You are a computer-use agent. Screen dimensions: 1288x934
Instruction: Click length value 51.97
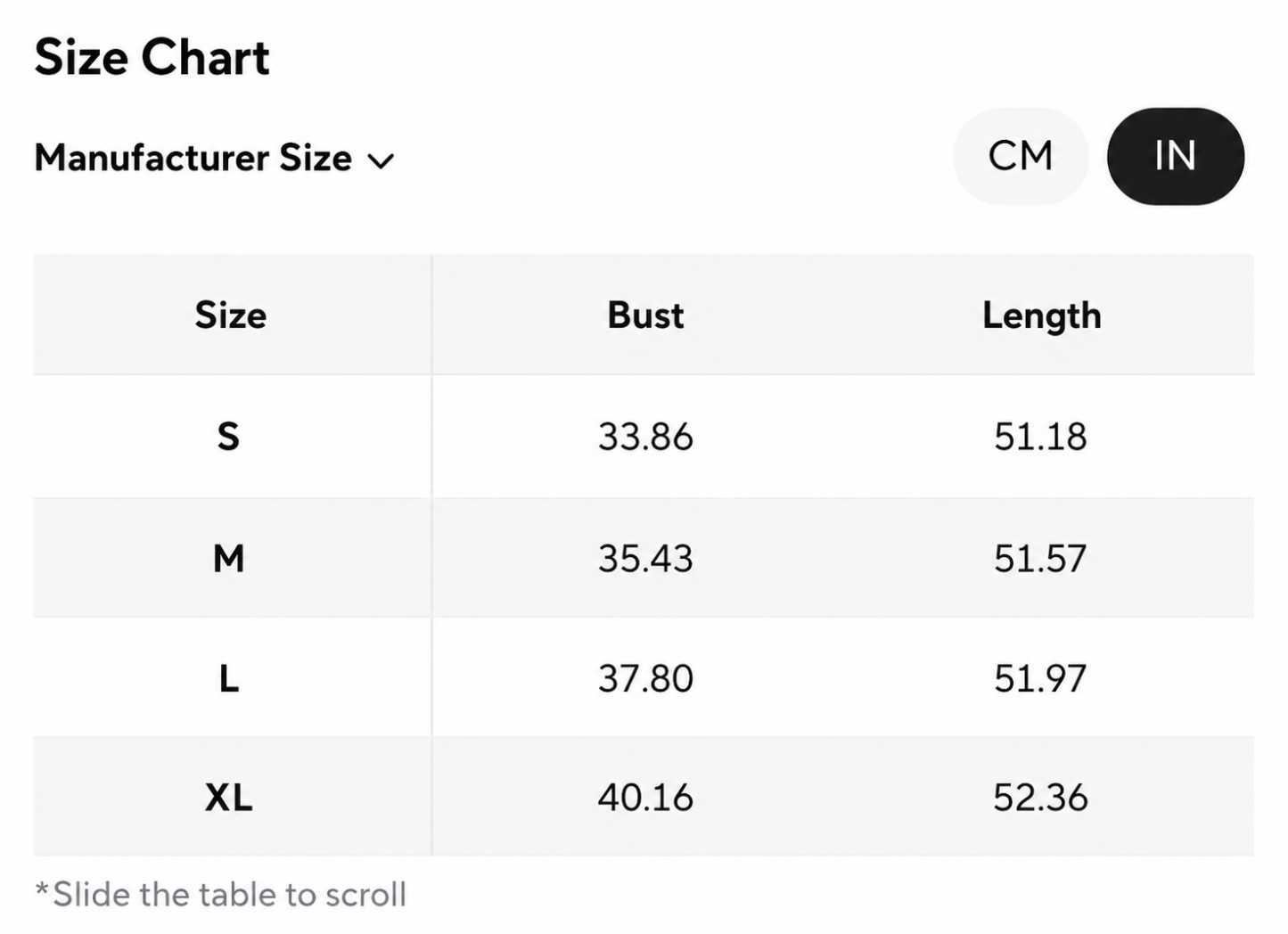tap(1040, 678)
